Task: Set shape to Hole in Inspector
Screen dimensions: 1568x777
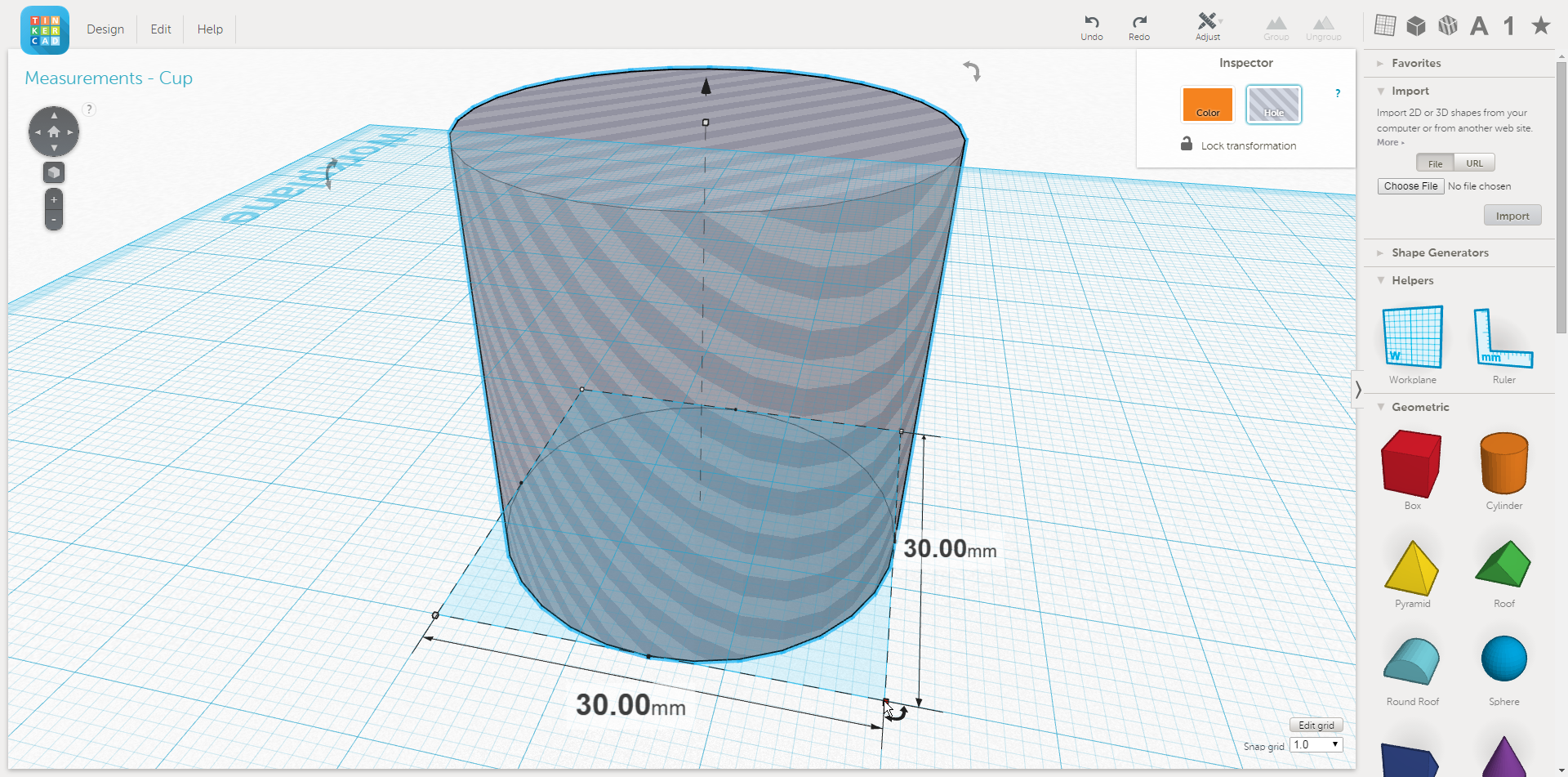Action: point(1274,105)
